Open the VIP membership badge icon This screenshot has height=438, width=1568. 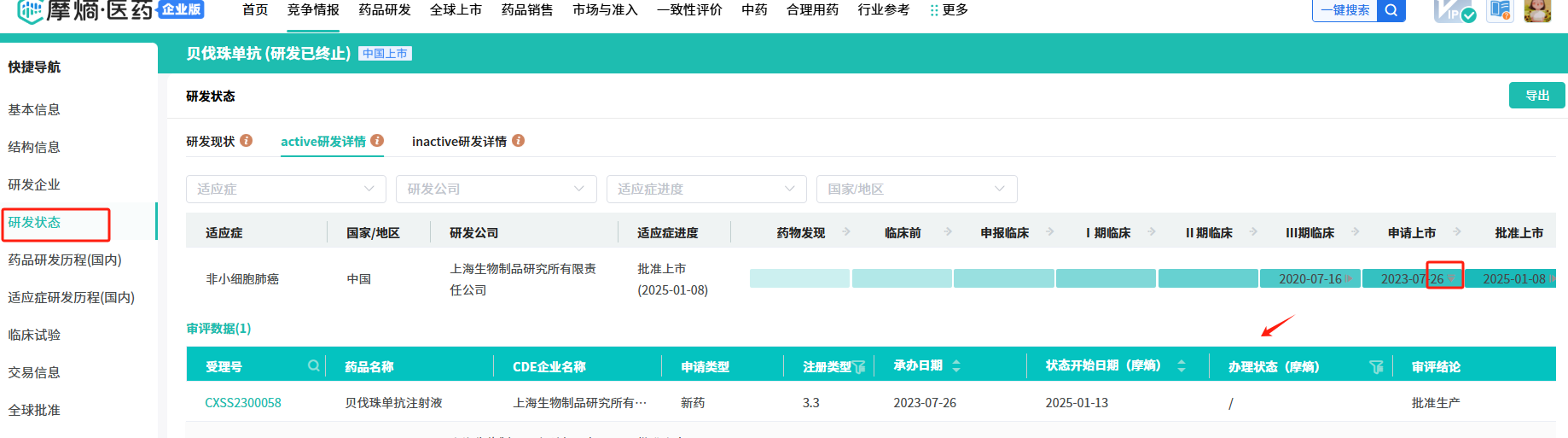point(1455,11)
